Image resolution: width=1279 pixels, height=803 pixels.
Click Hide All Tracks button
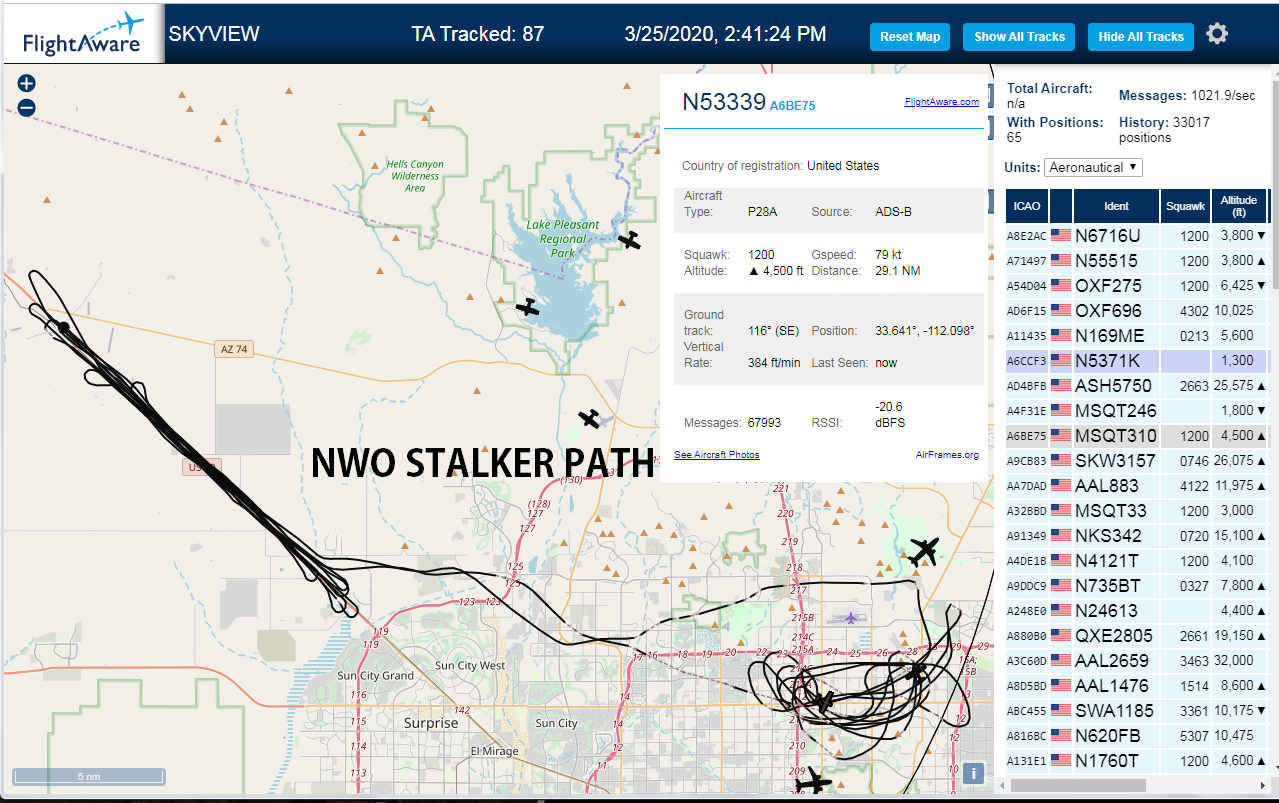click(x=1141, y=37)
